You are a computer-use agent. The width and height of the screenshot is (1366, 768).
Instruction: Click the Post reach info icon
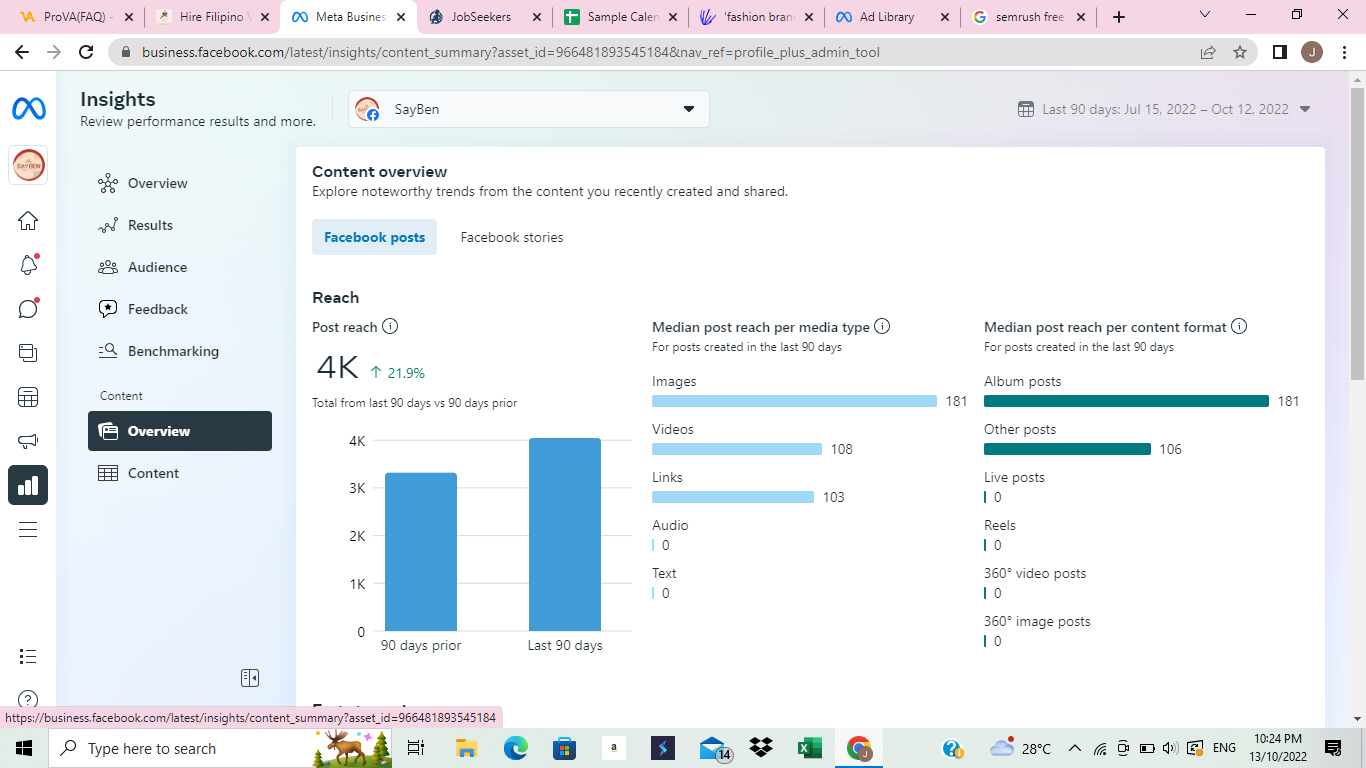(x=390, y=326)
